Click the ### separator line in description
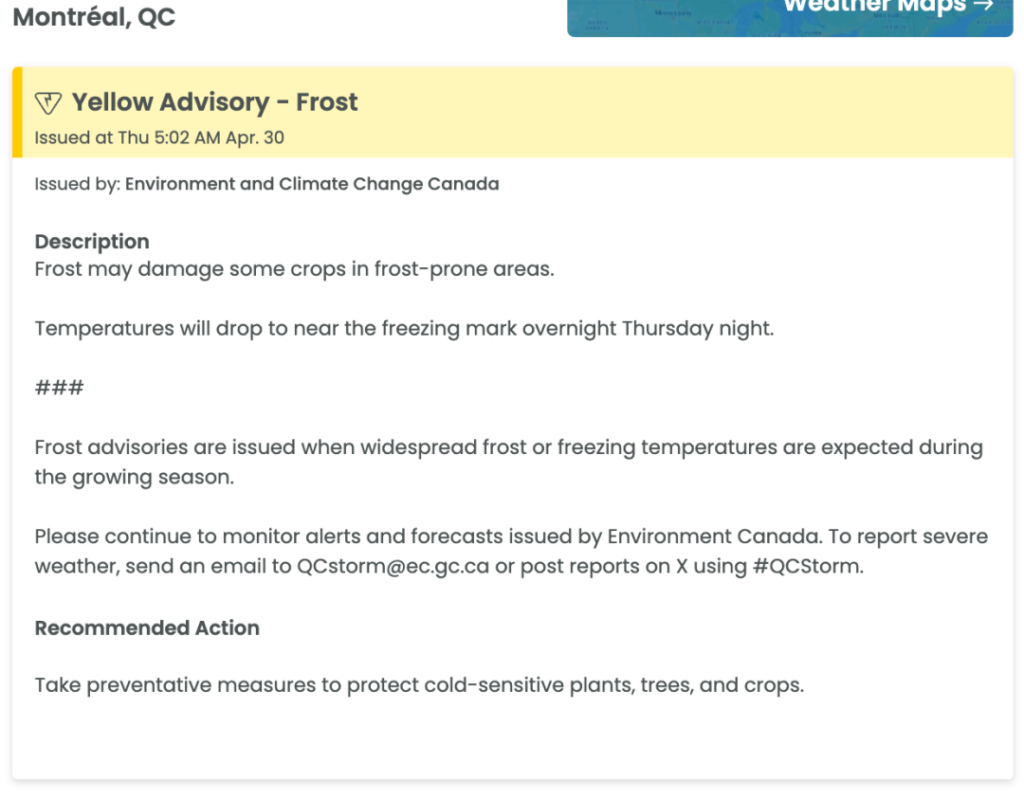The width and height of the screenshot is (1024, 800). coord(59,388)
